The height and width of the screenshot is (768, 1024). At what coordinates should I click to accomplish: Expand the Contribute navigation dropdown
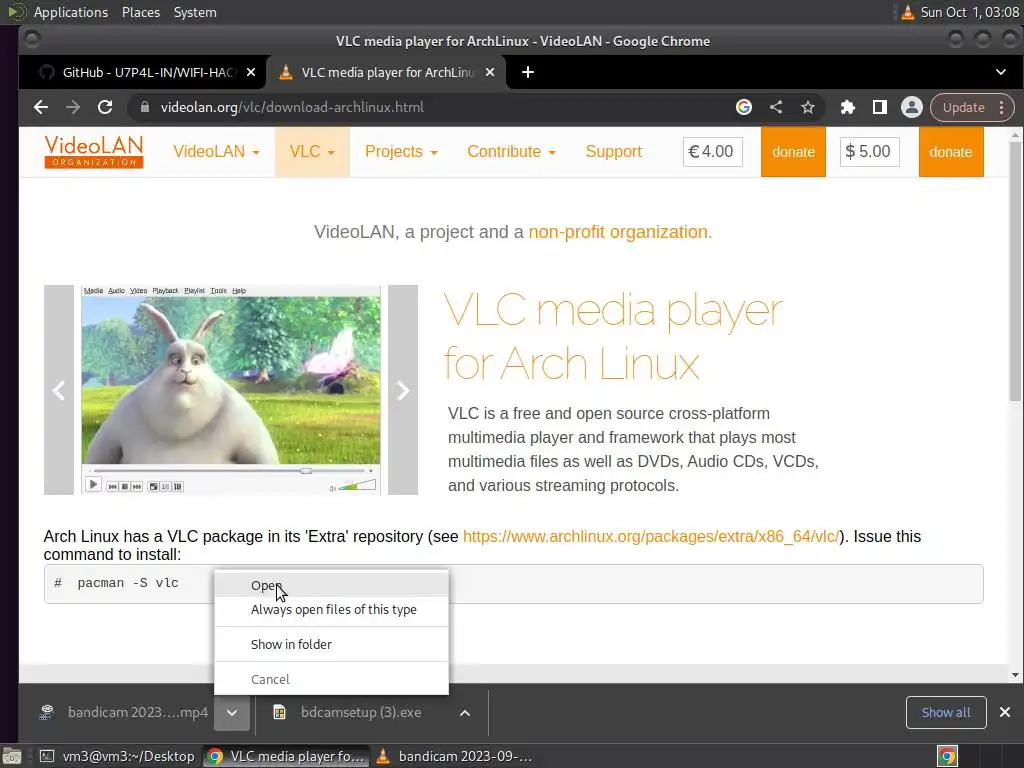click(511, 152)
